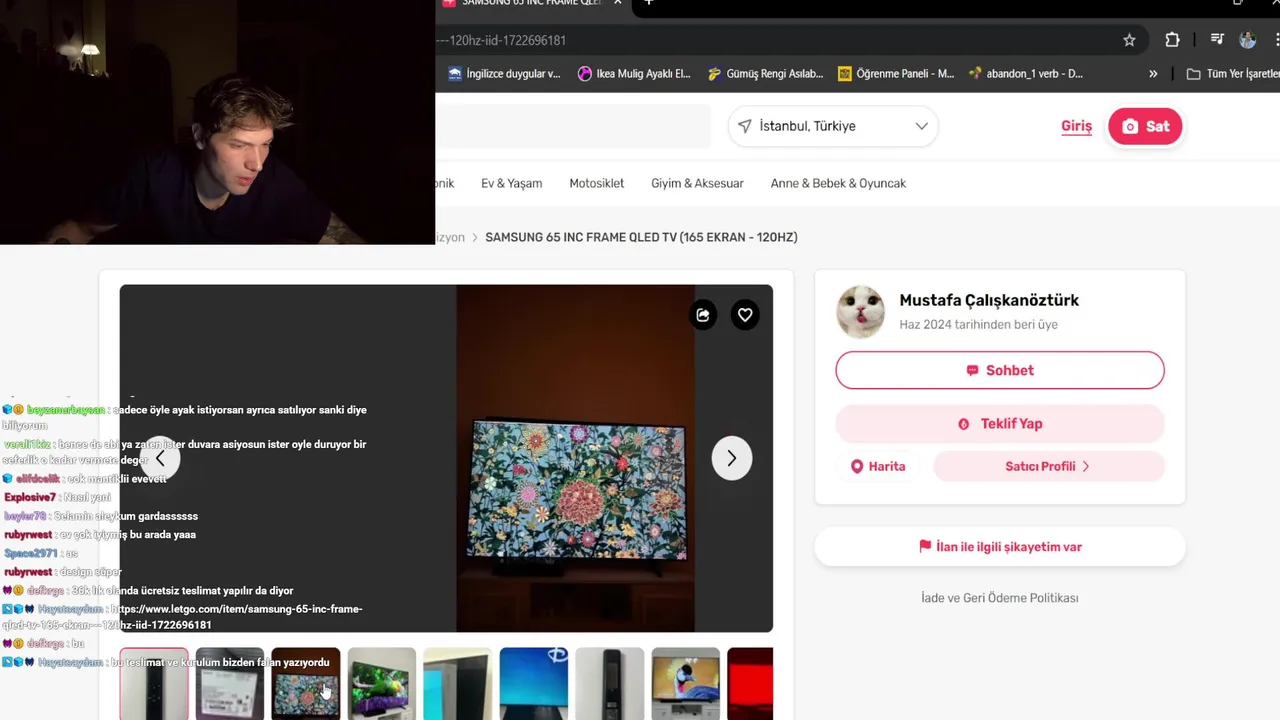
Task: Click the listing title SAMSUNG 65 INC FRAME breadcrumb
Action: (x=641, y=237)
